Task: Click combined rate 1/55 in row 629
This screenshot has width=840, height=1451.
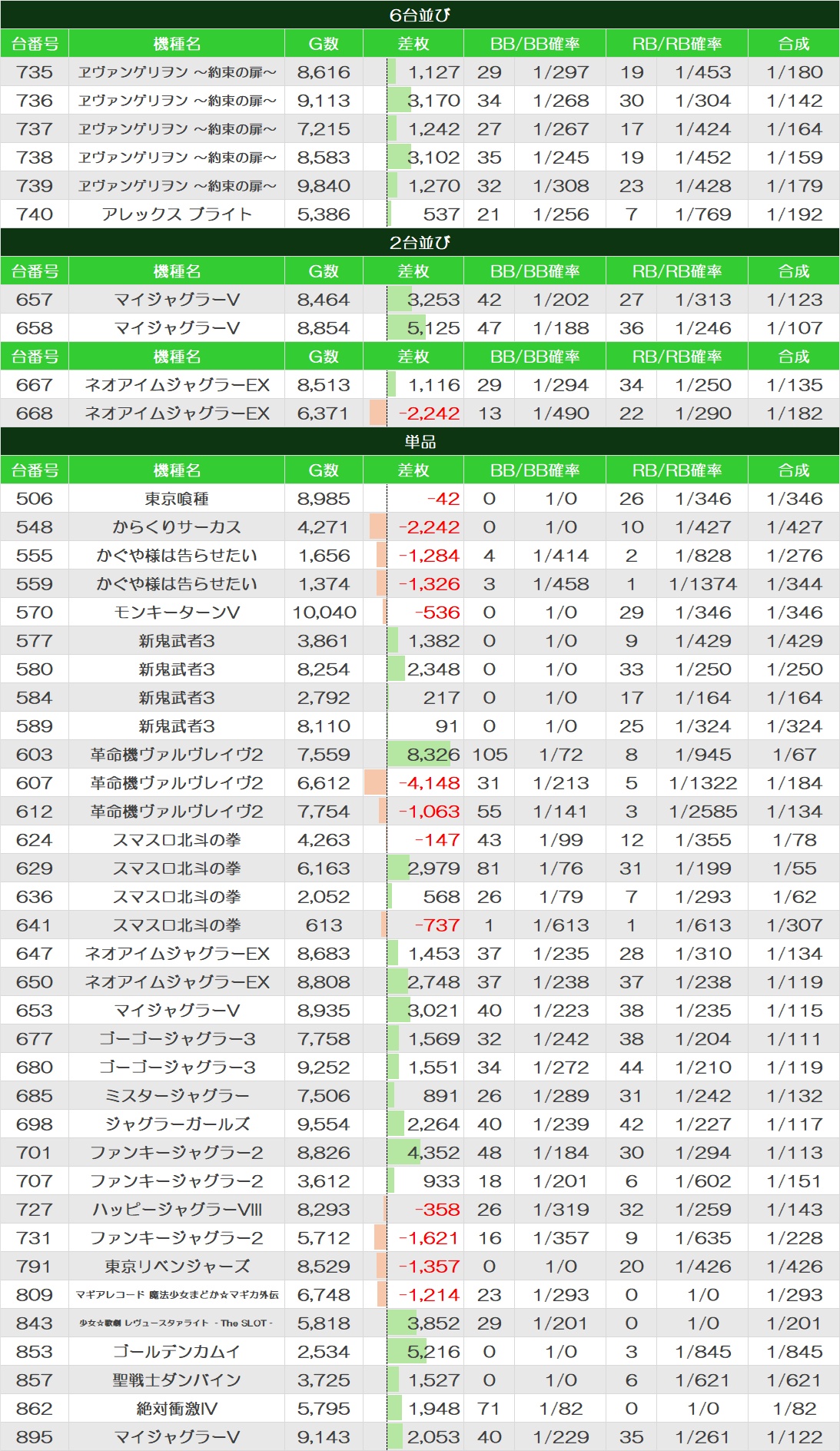Action: point(794,868)
